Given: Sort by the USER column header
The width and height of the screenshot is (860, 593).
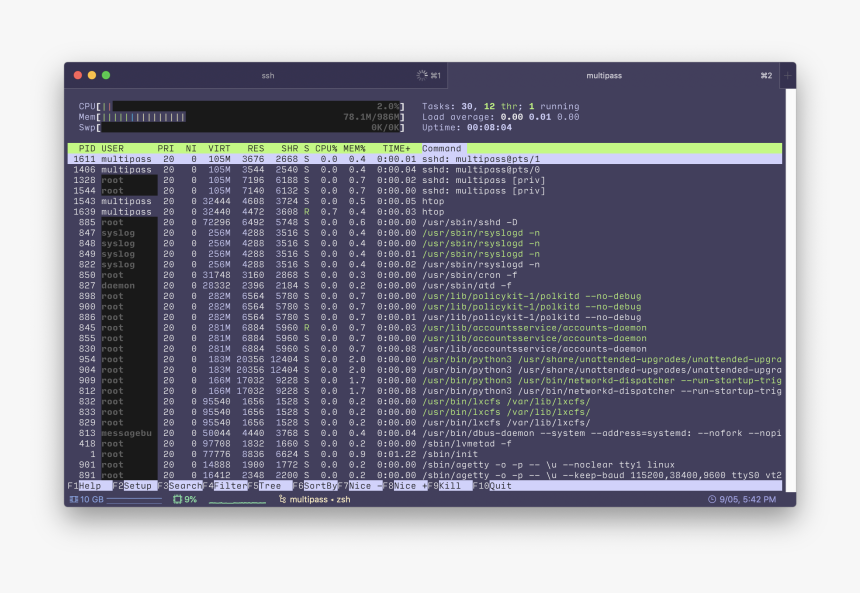Looking at the screenshot, I should pyautogui.click(x=112, y=149).
